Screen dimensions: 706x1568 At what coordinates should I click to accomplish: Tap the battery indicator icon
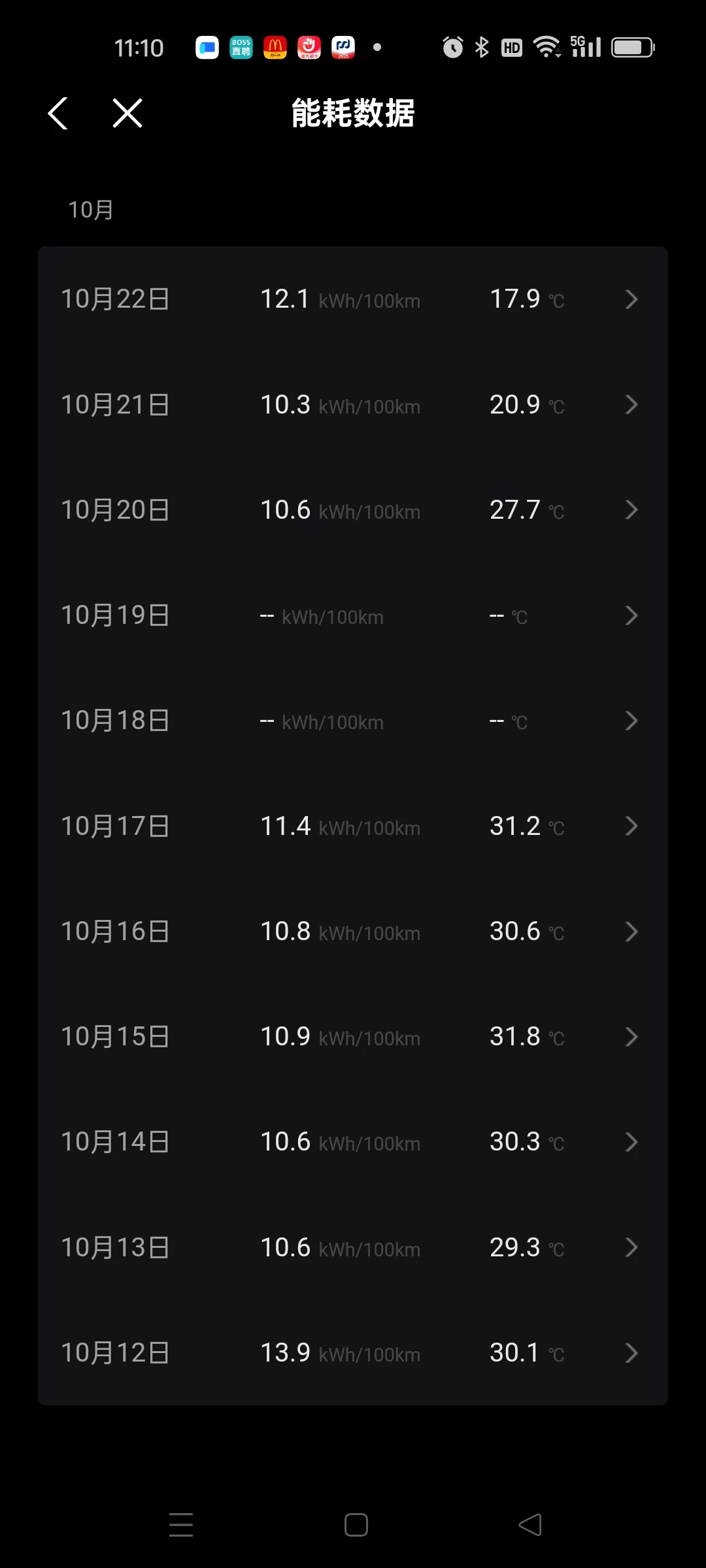coord(632,47)
